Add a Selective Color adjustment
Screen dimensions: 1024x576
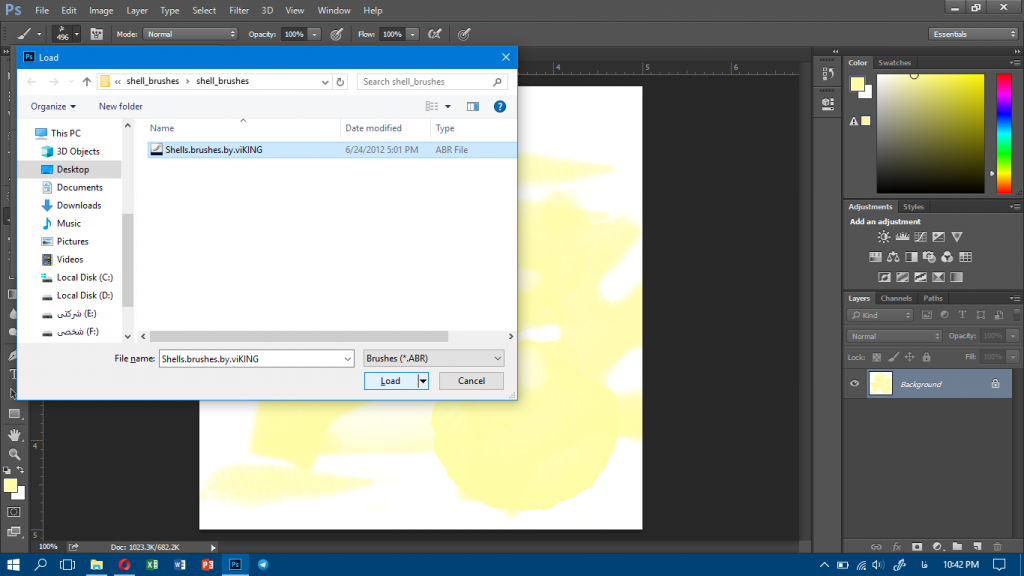(938, 278)
